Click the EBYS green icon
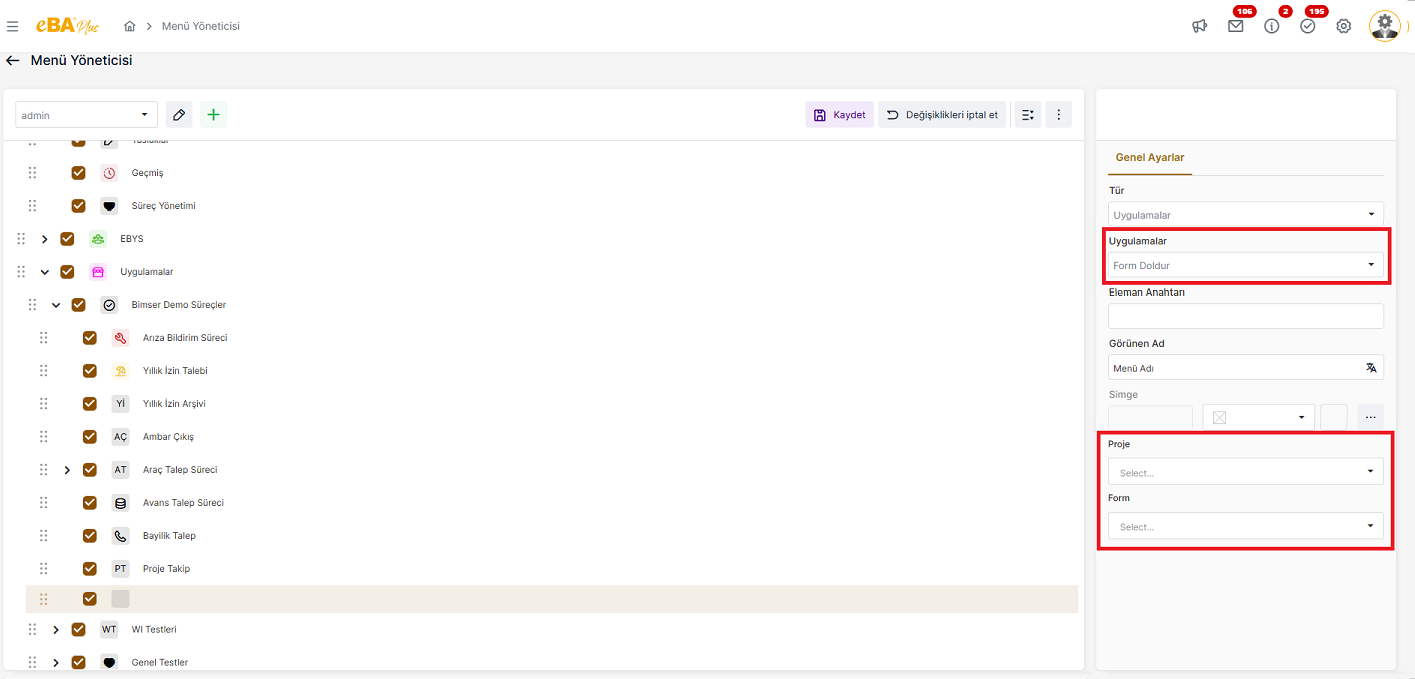This screenshot has height=679, width=1415. click(x=98, y=239)
